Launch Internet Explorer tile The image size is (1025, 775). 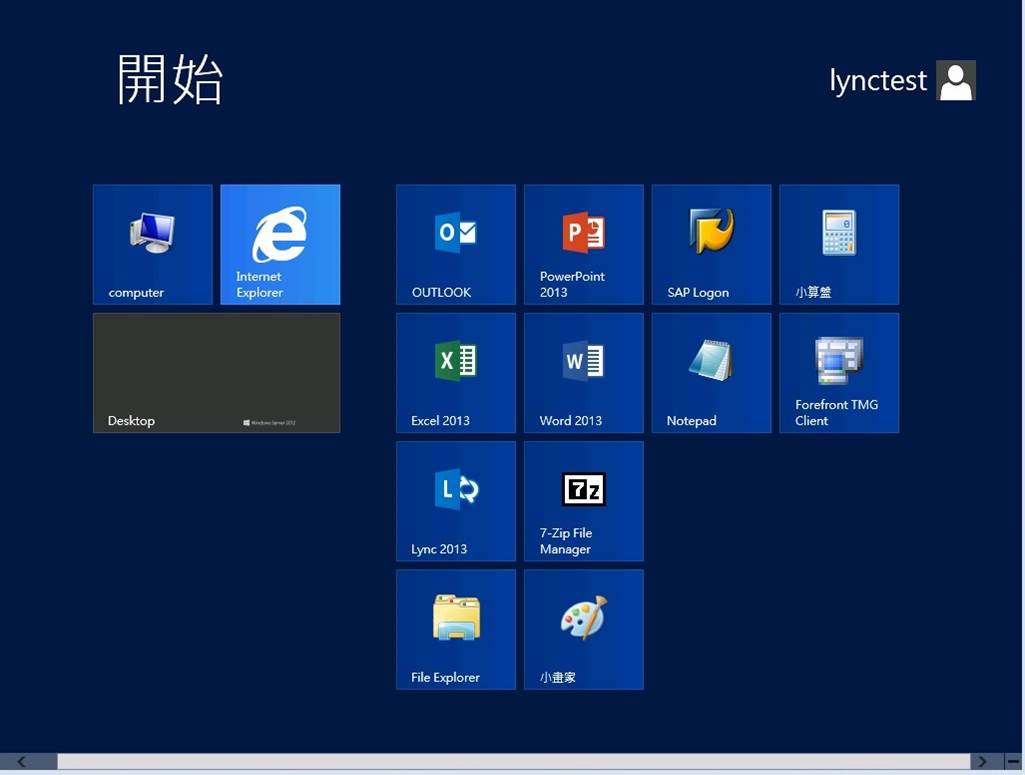280,244
